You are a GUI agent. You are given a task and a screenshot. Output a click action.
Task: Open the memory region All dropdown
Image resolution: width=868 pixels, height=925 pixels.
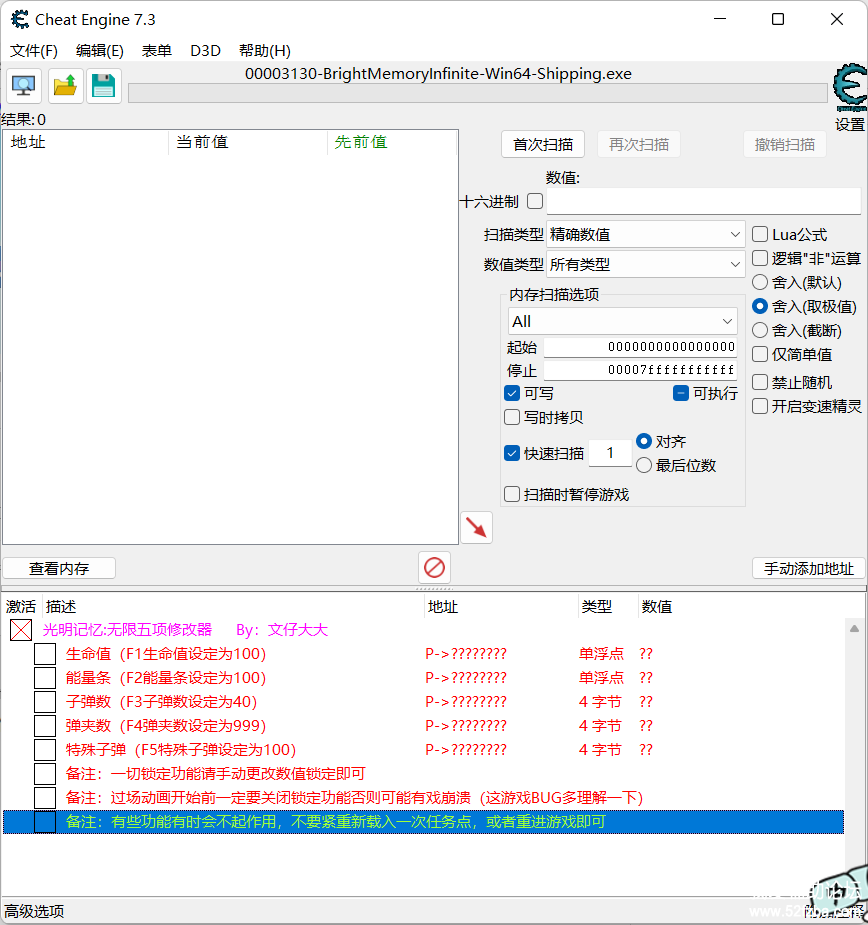point(623,322)
